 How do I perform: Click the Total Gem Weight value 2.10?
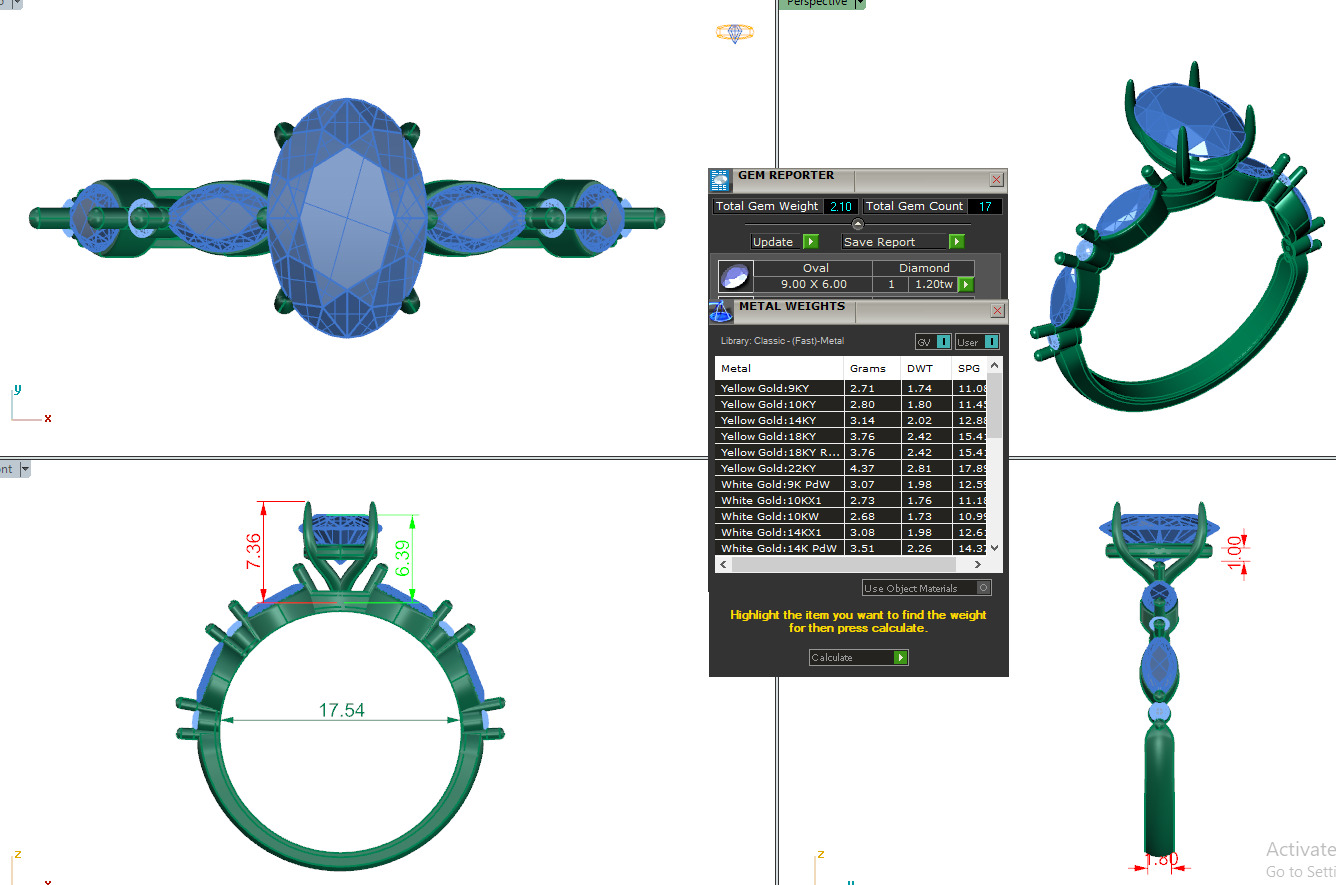840,206
